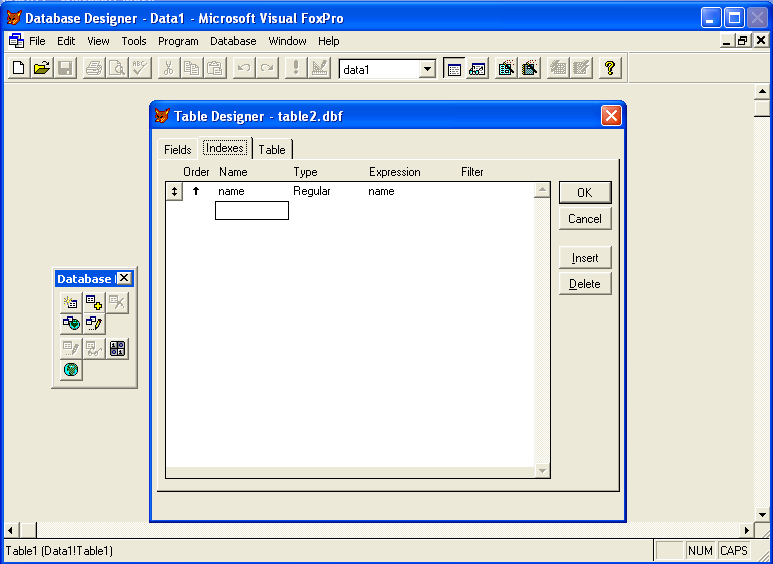Click the empty index Name input box
773x564 pixels.
[x=252, y=211]
